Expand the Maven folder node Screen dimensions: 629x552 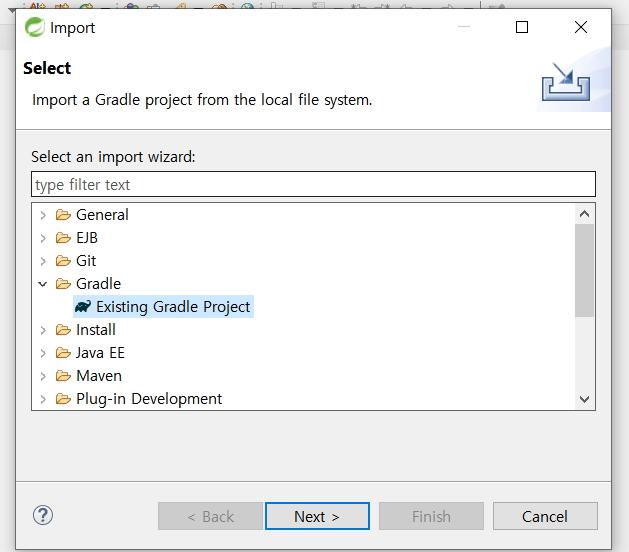tap(43, 376)
